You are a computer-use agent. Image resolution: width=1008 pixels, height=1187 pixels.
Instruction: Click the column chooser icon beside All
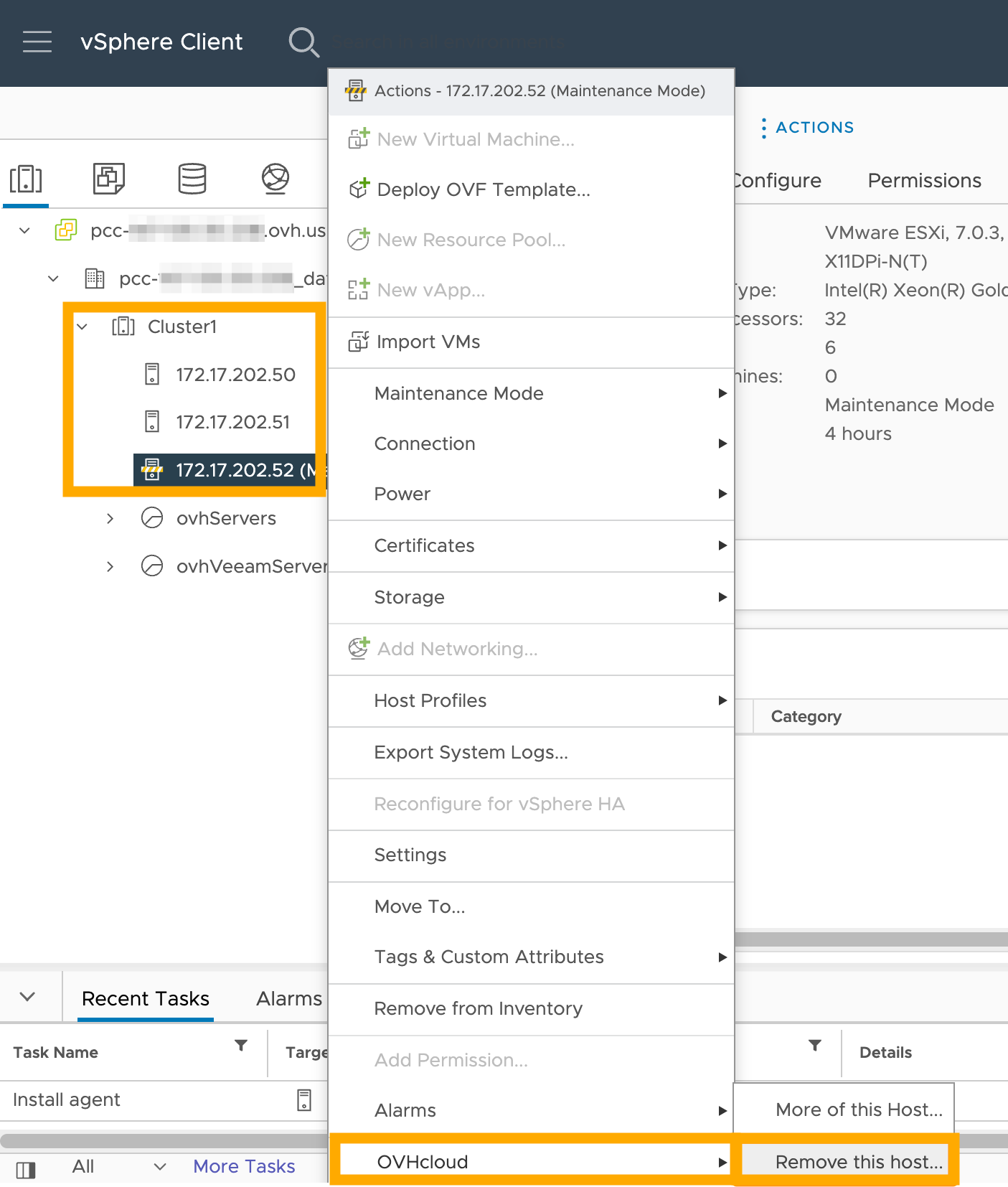tap(26, 1170)
